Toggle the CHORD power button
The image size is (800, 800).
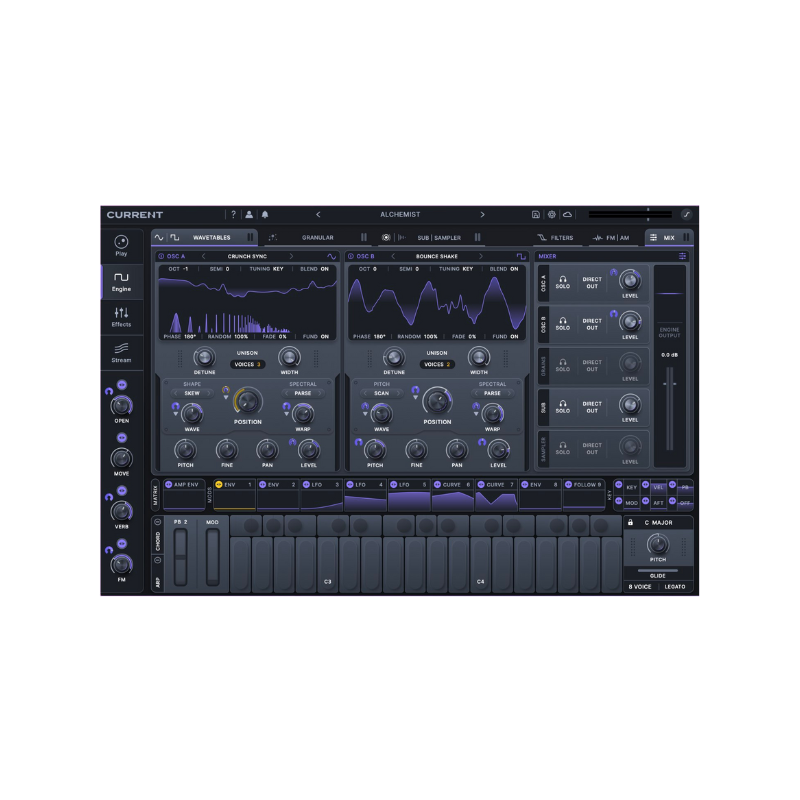point(158,522)
